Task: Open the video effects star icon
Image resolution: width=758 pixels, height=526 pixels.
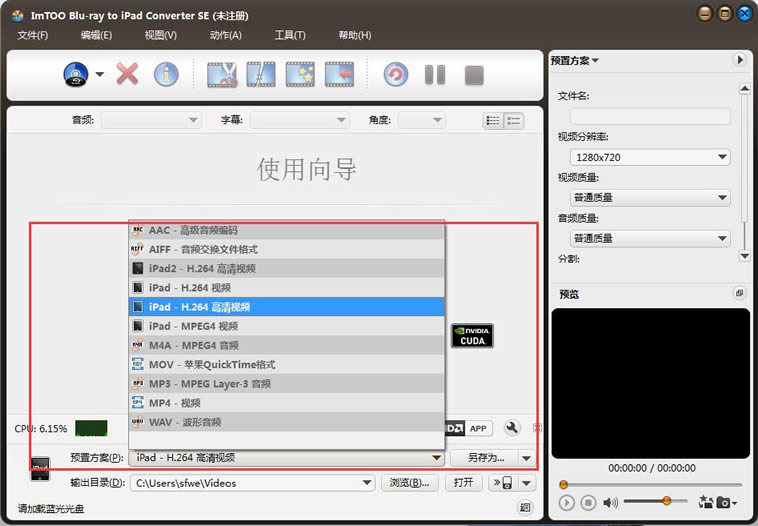Action: 300,74
